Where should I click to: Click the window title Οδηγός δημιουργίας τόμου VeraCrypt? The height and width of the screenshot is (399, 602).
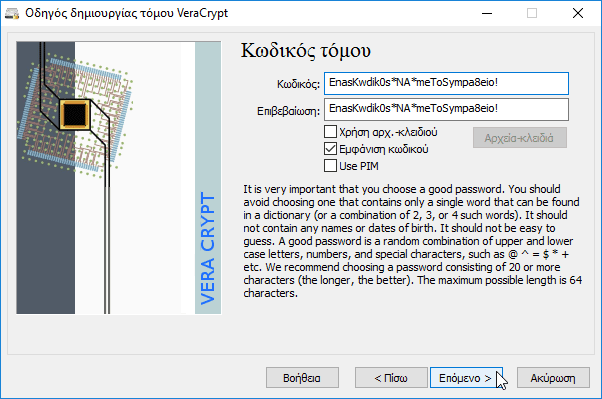[x=126, y=13]
